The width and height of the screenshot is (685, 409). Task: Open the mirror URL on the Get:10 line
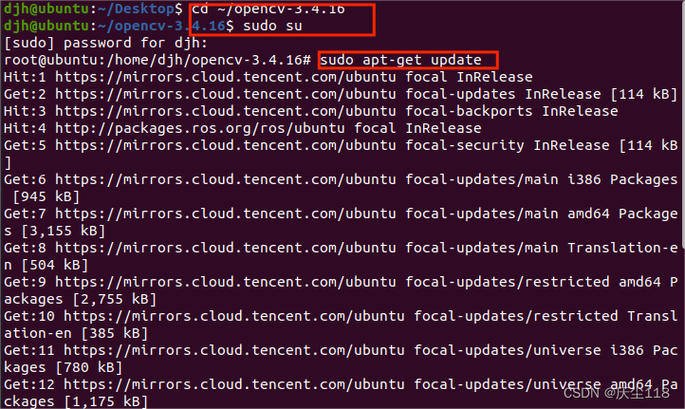[x=229, y=316]
